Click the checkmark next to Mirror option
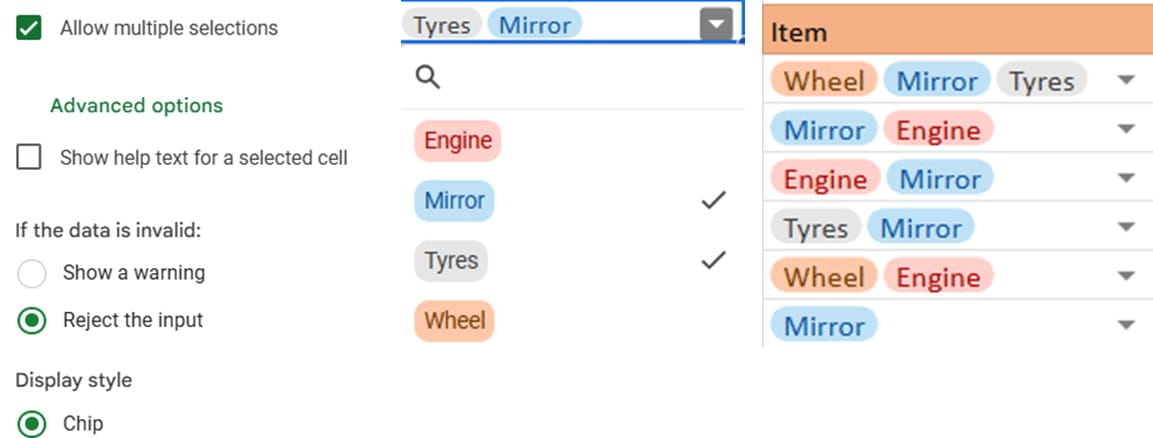The image size is (1153, 438). (x=713, y=201)
